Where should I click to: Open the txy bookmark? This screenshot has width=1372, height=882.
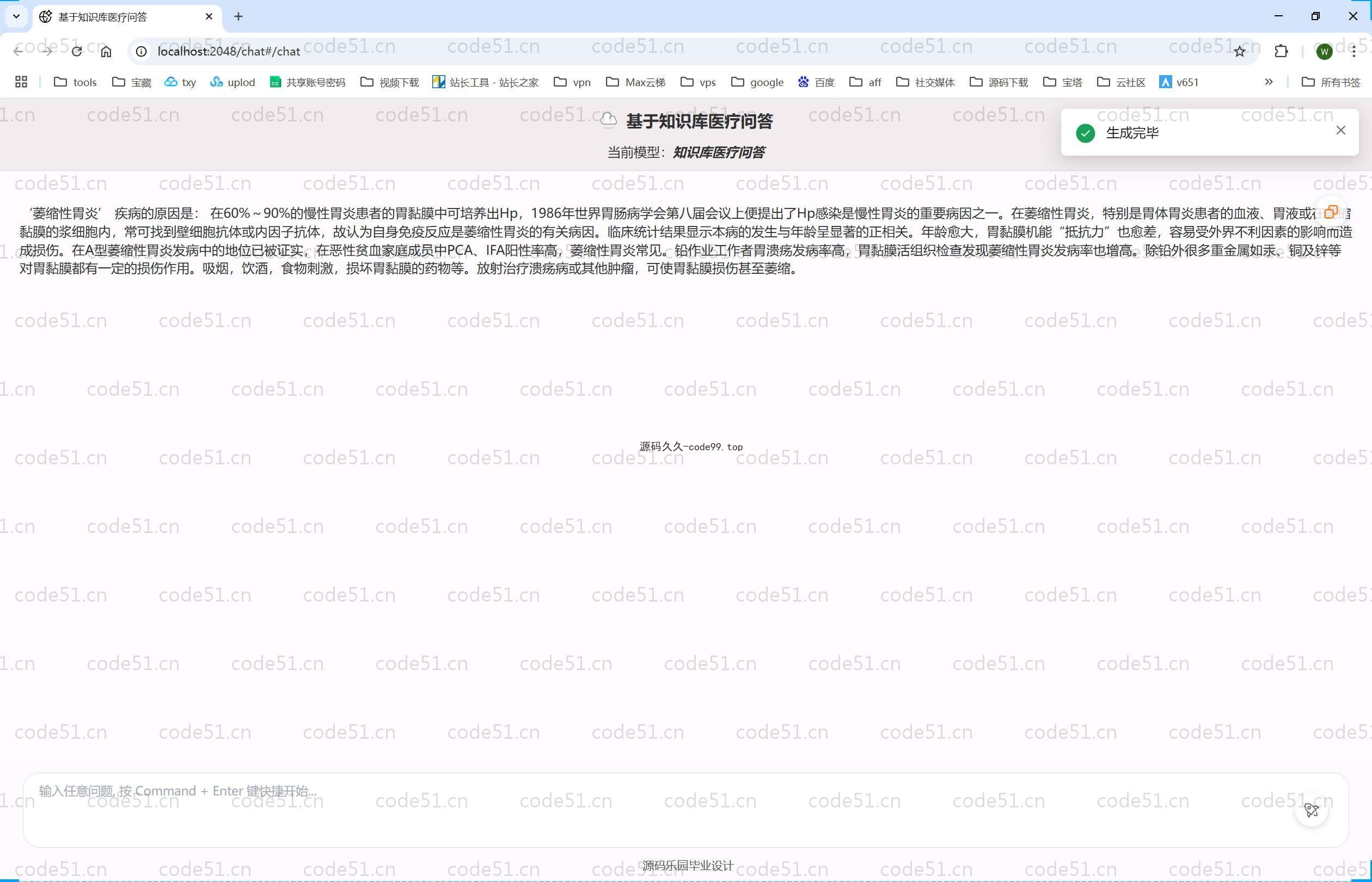(x=180, y=82)
